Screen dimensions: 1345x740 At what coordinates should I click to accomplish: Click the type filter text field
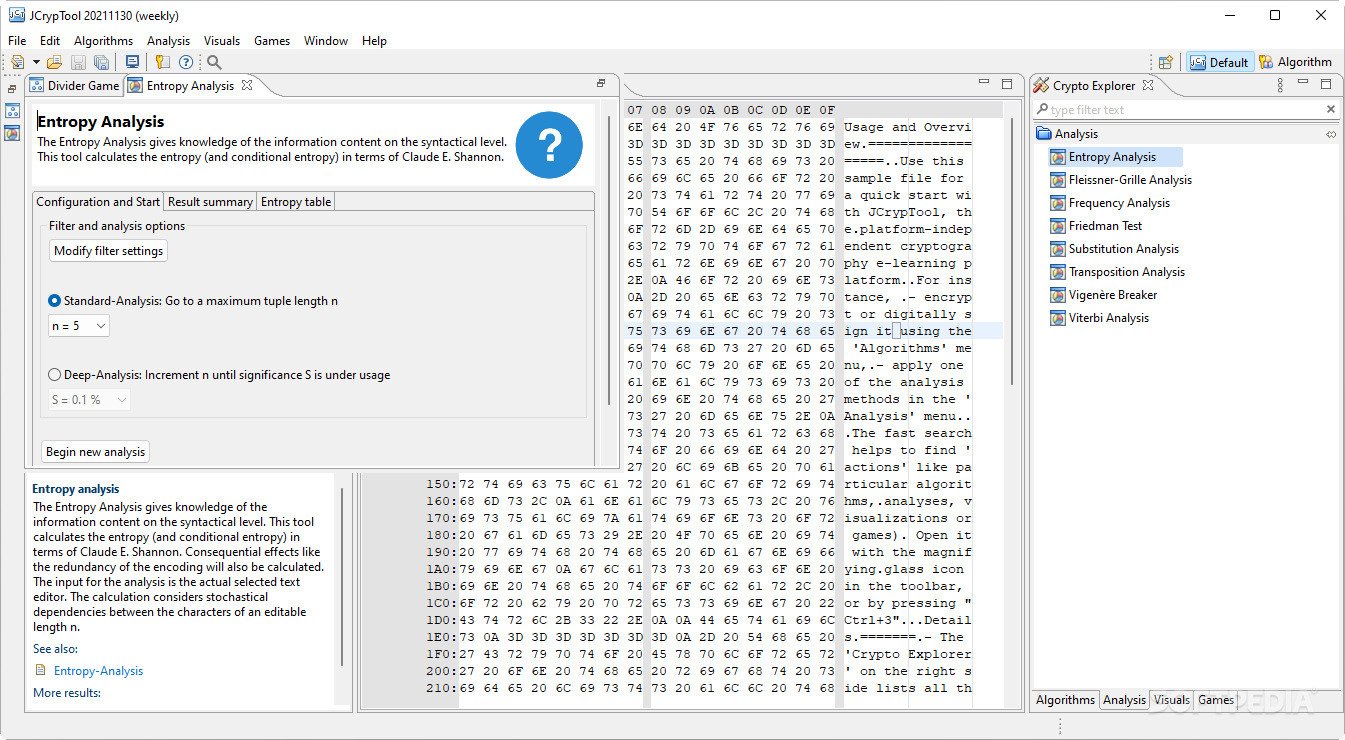1185,110
